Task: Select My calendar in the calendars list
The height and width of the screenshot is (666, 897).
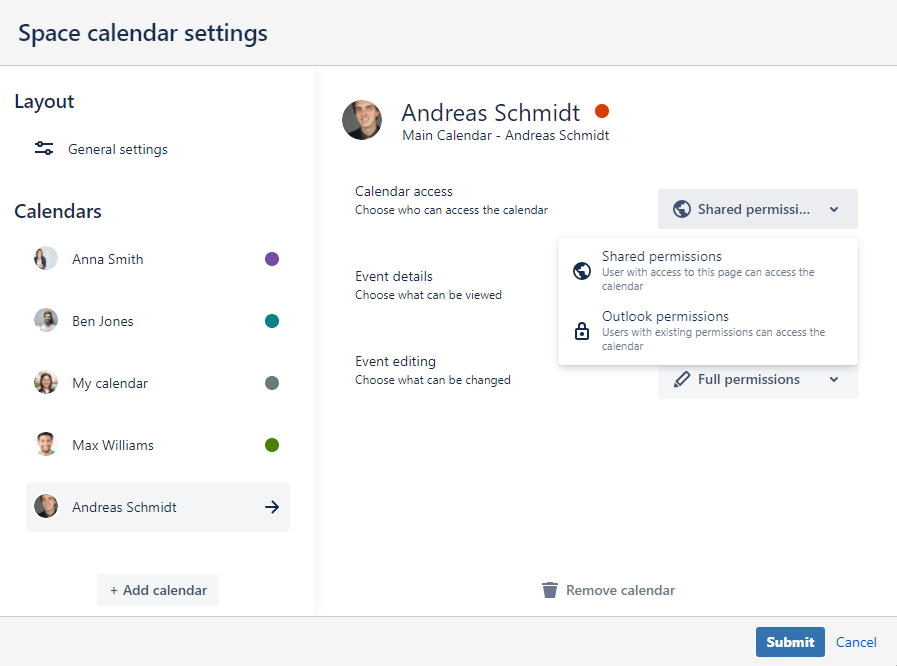Action: 110,383
